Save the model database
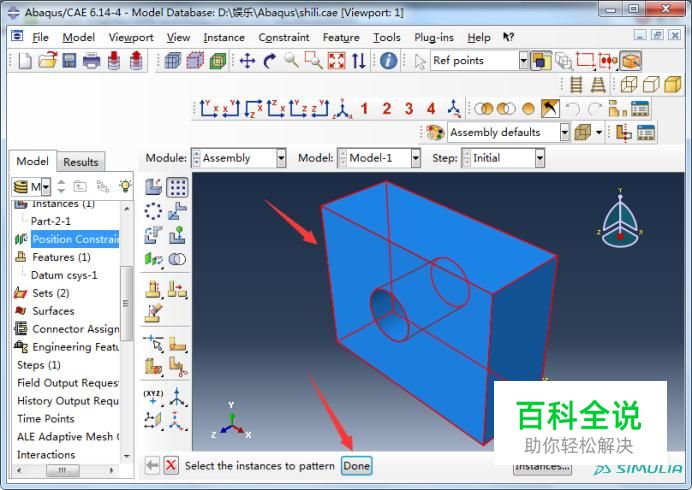 pos(69,60)
